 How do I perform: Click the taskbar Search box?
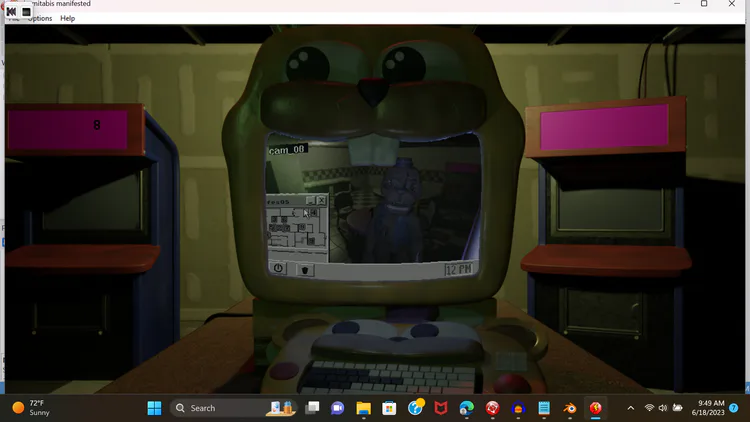234,408
